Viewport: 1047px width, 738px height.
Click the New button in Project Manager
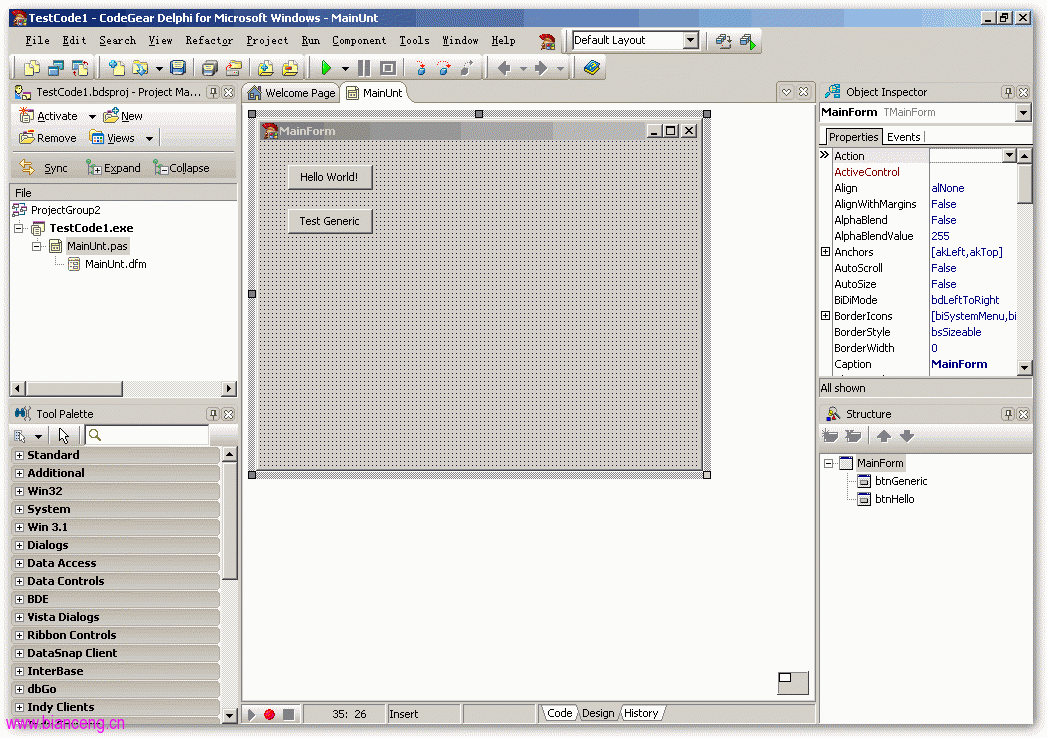(x=123, y=116)
